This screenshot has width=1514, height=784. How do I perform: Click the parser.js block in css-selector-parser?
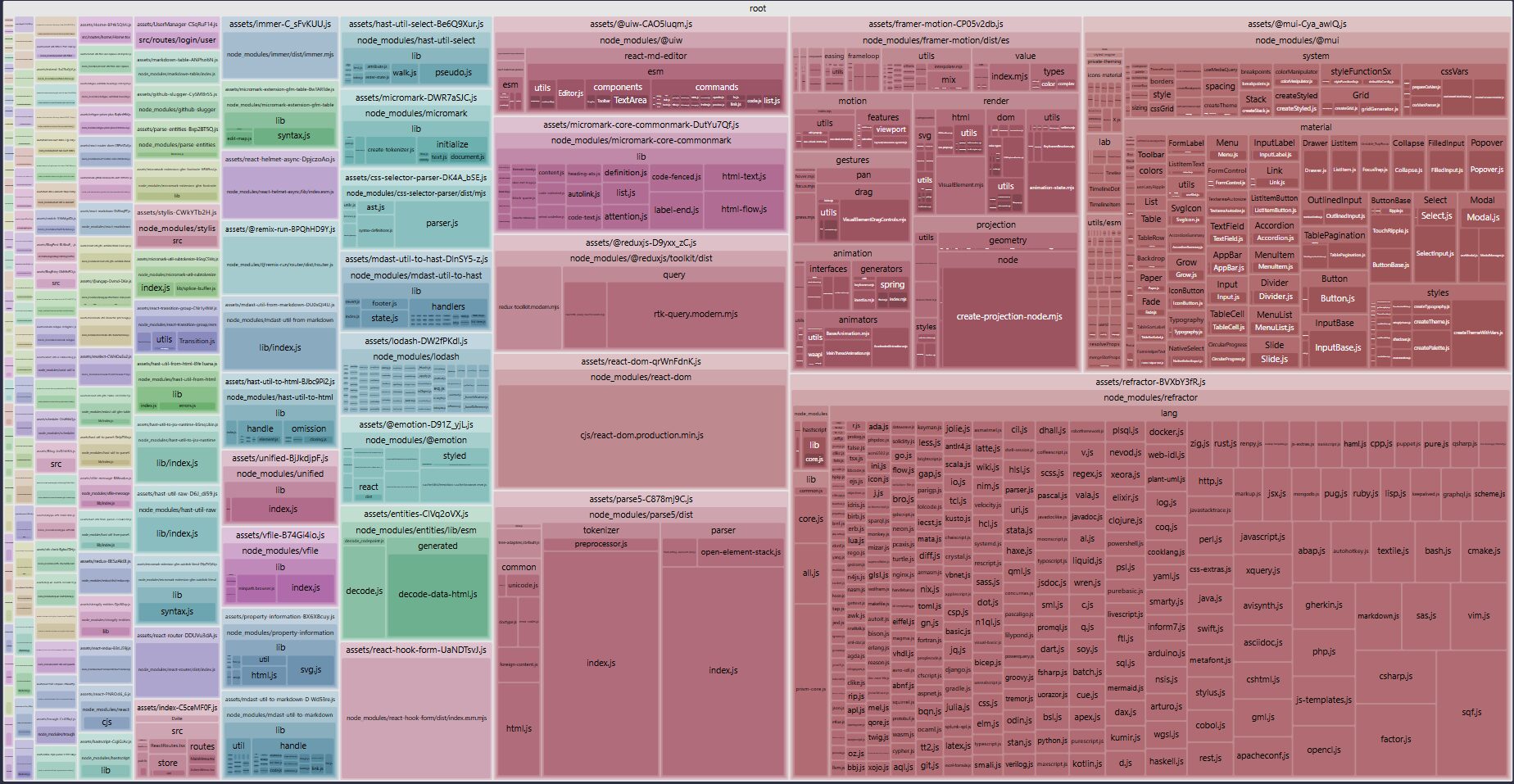click(x=442, y=223)
